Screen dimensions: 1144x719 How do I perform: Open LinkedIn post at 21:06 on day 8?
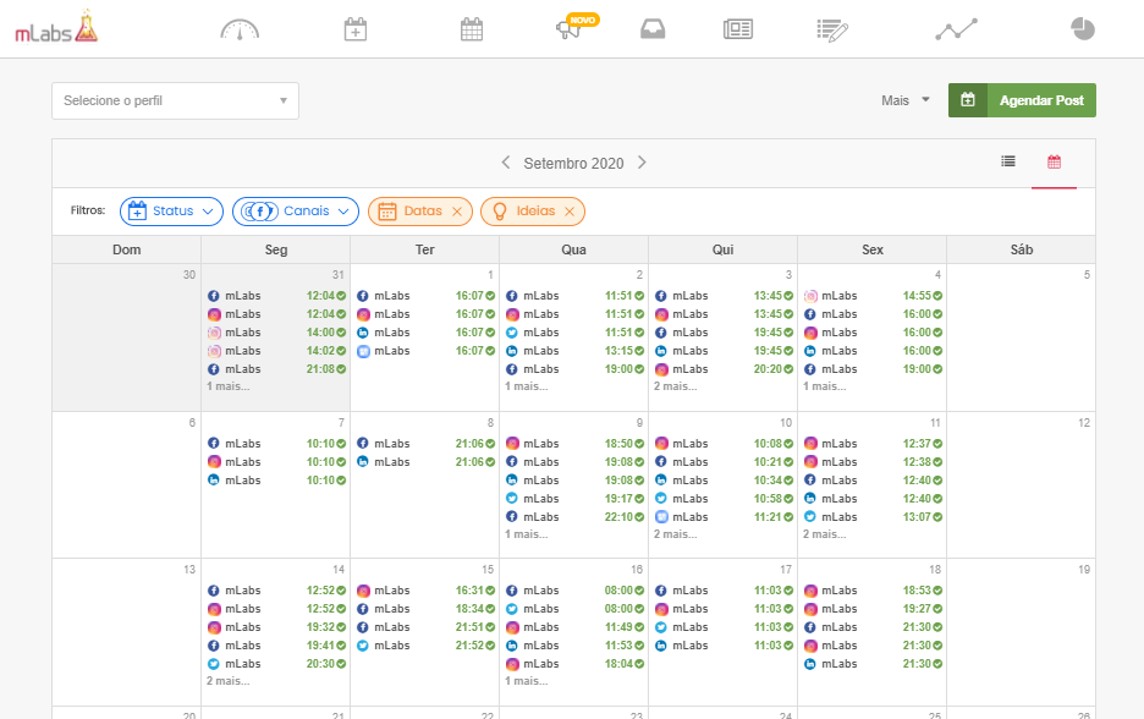tap(425, 462)
